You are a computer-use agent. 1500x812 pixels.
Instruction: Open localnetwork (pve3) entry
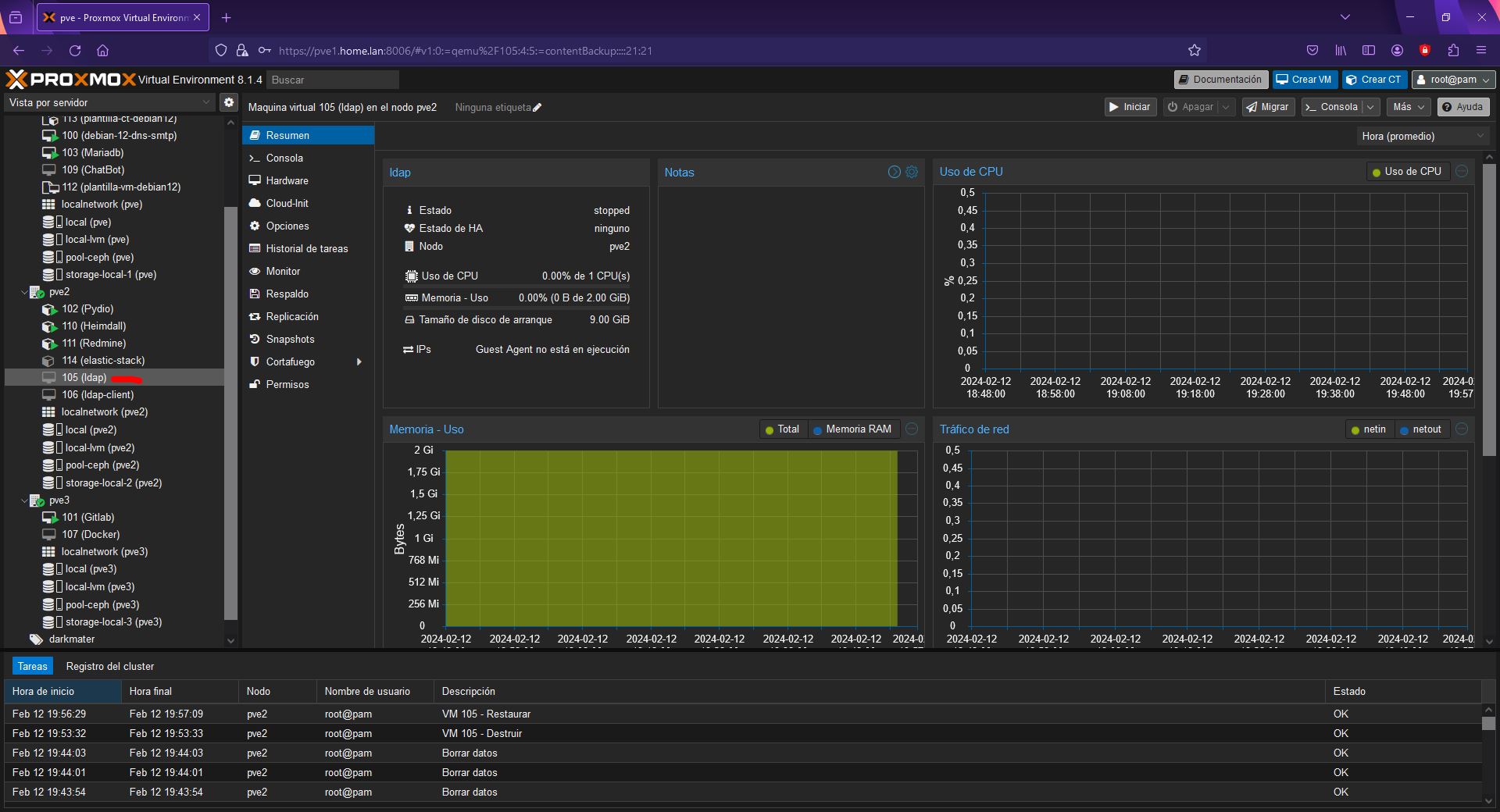click(104, 551)
